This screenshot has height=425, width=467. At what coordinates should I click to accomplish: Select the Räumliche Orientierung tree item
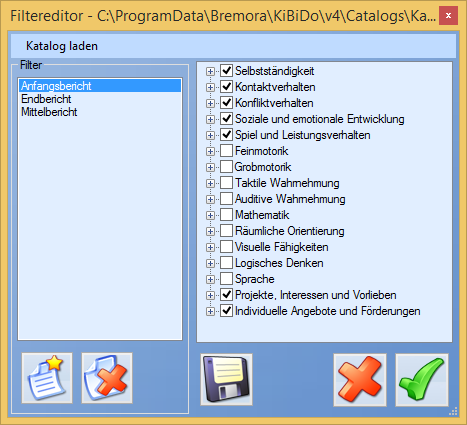click(x=290, y=231)
